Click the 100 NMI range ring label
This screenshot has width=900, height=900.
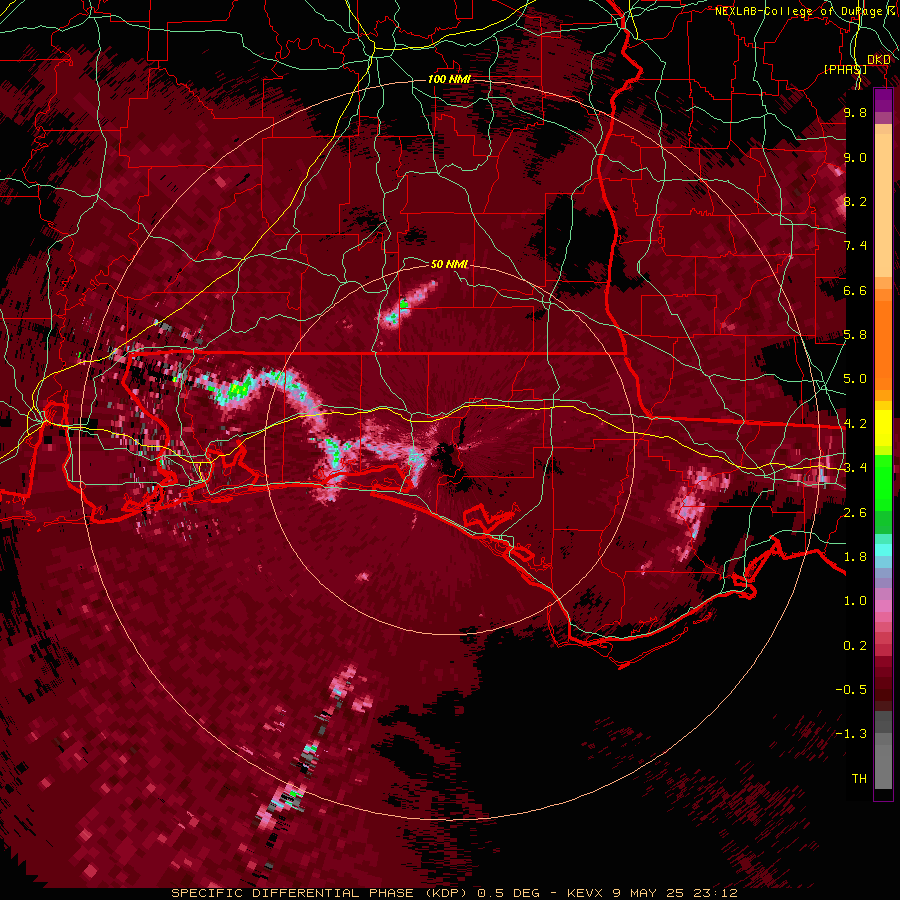pyautogui.click(x=449, y=79)
